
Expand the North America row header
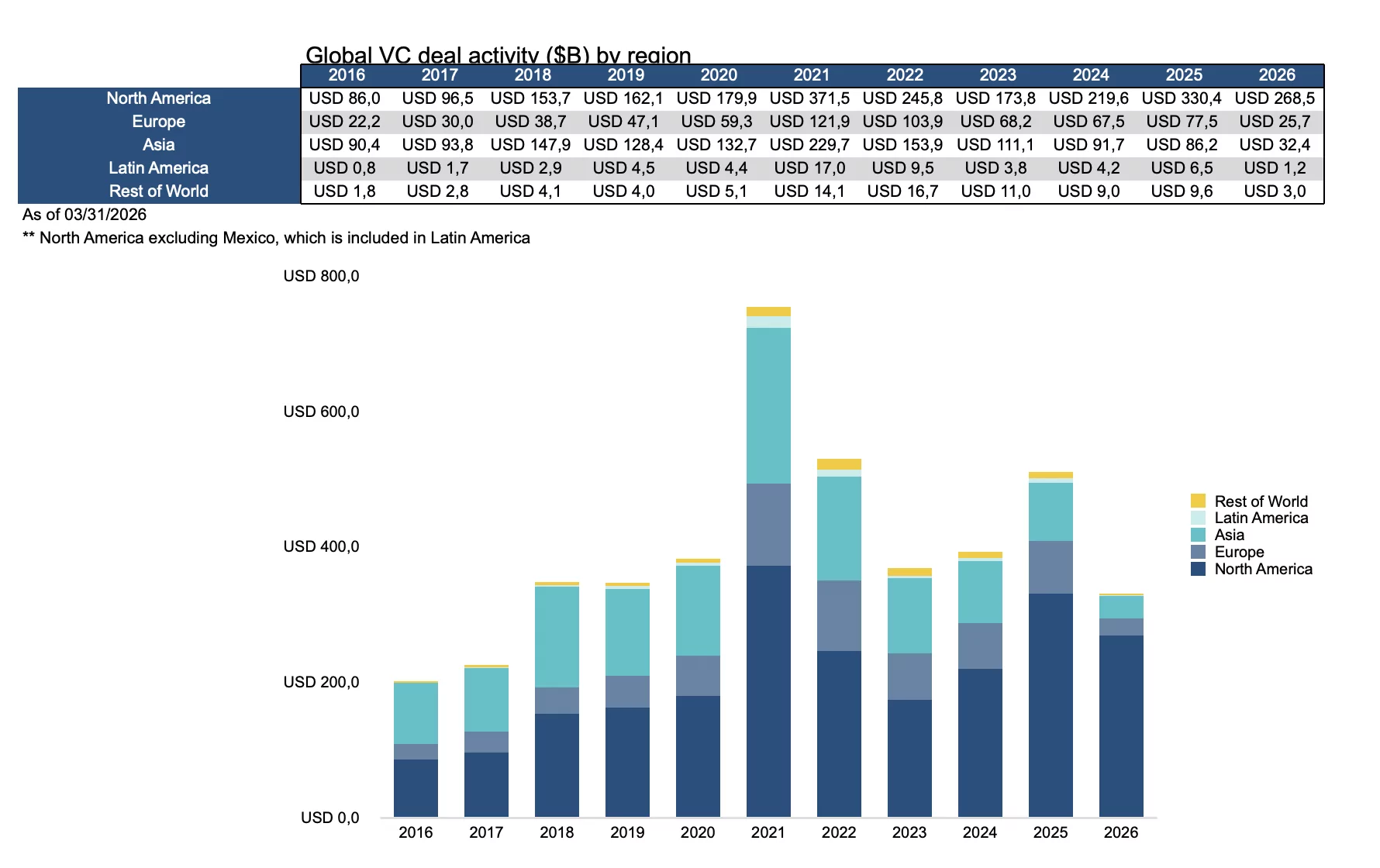pyautogui.click(x=158, y=98)
